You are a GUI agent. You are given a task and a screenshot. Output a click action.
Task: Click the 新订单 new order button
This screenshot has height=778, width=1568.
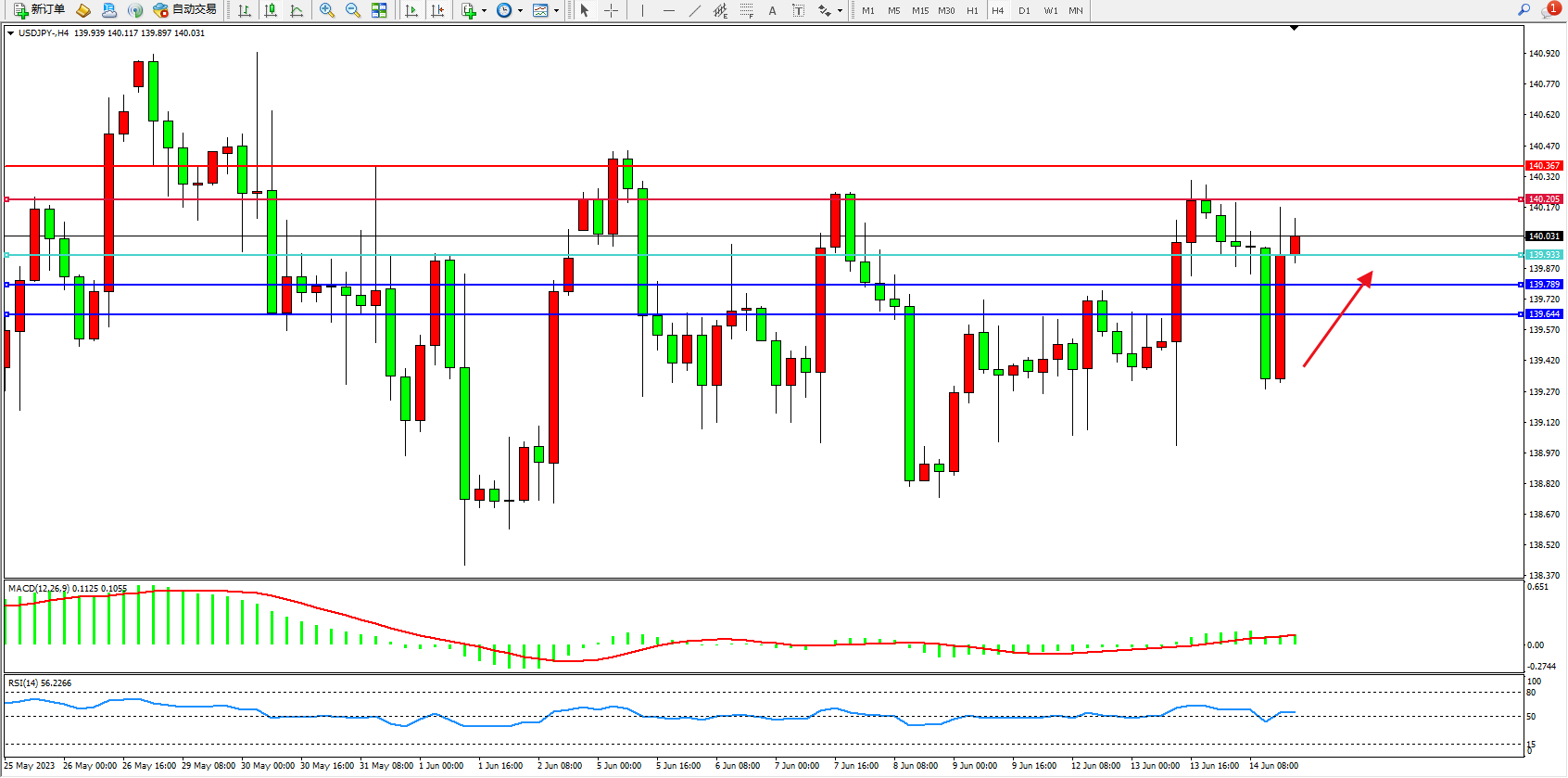point(39,10)
